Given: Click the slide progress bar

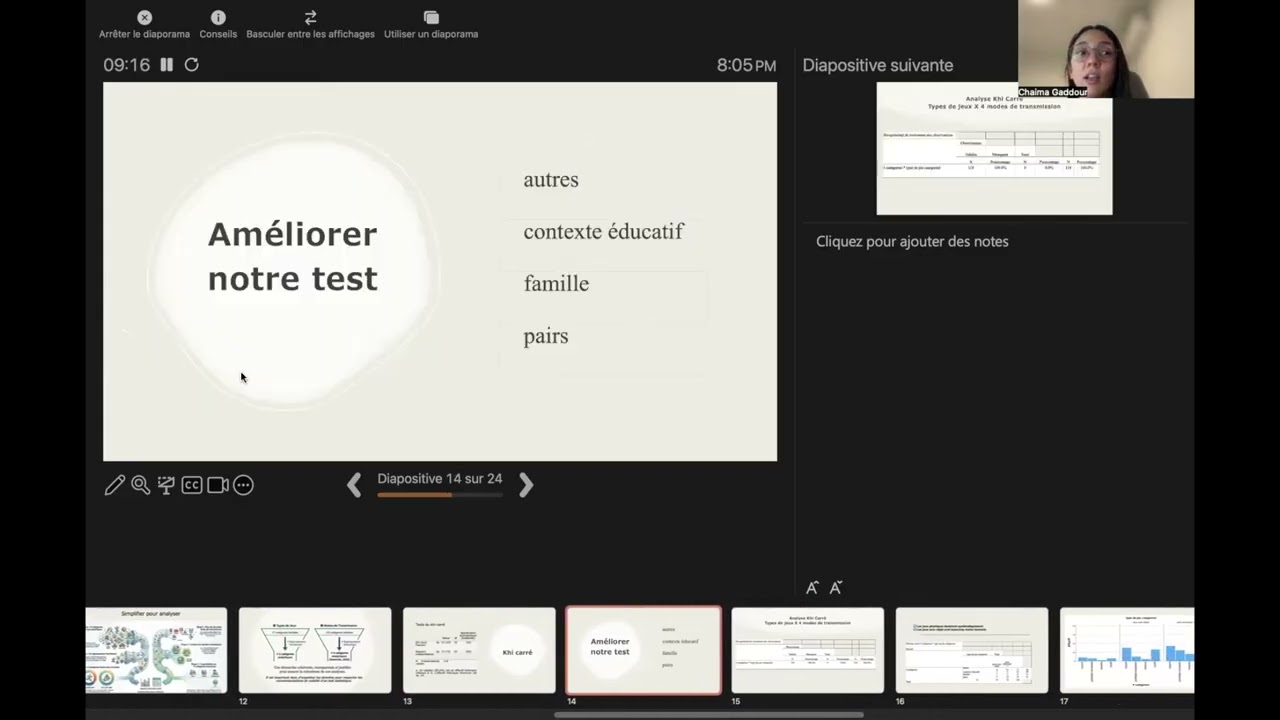Looking at the screenshot, I should click(440, 495).
